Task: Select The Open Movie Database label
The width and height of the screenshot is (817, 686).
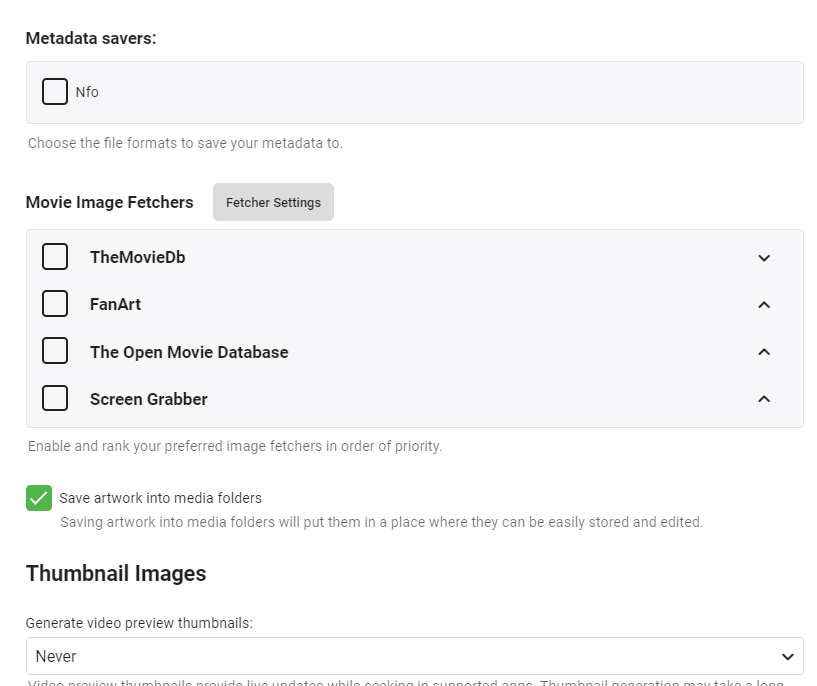Action: tap(189, 352)
